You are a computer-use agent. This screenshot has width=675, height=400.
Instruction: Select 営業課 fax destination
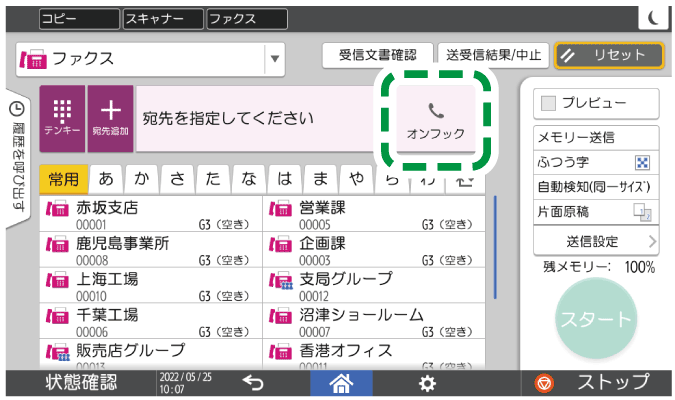(374, 214)
